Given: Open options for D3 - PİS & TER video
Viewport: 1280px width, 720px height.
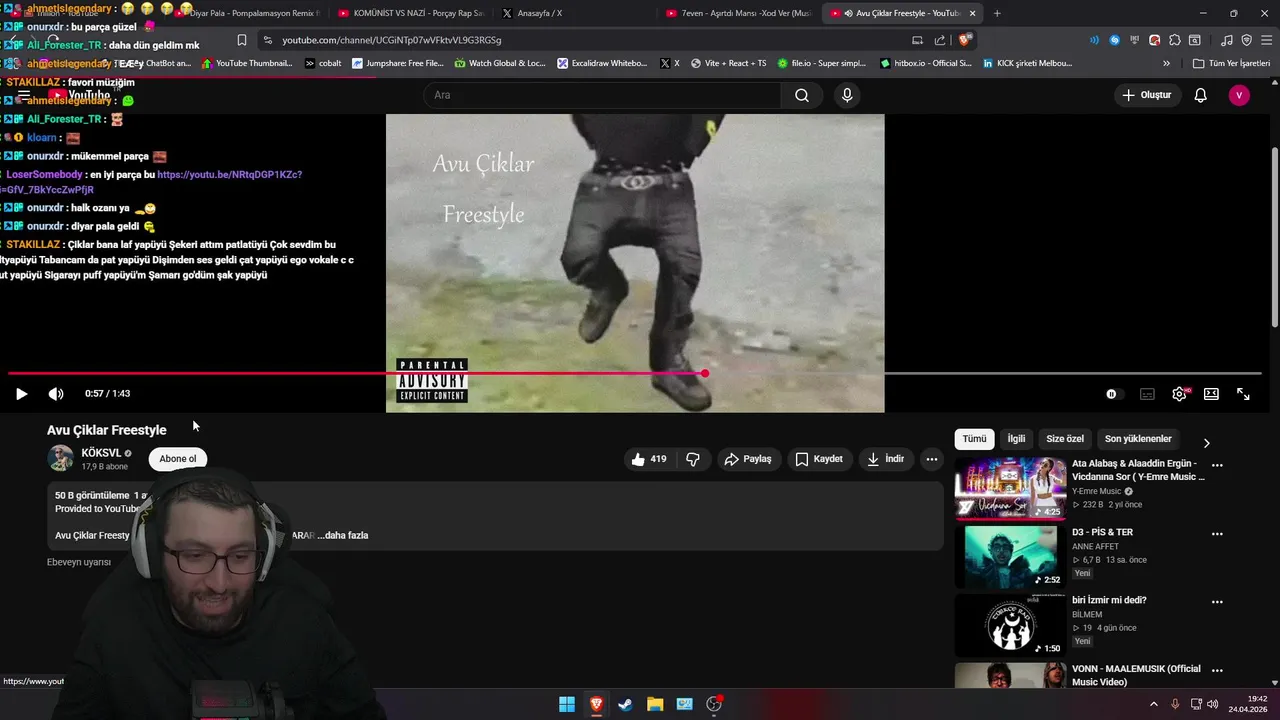Looking at the screenshot, I should click(1217, 534).
